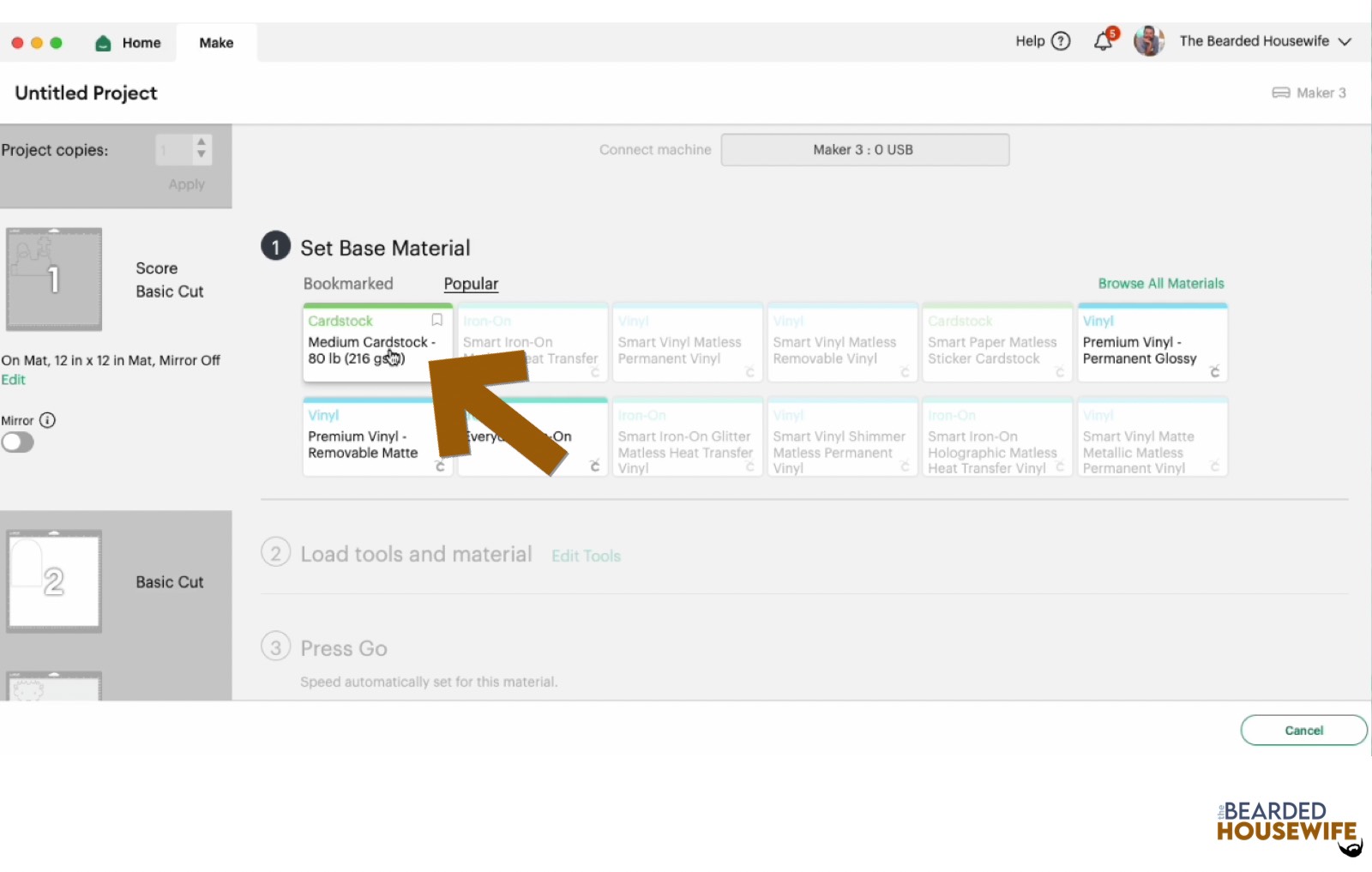The image size is (1372, 872).
Task: Click step 1 circle next to Set Base Material
Action: (275, 247)
